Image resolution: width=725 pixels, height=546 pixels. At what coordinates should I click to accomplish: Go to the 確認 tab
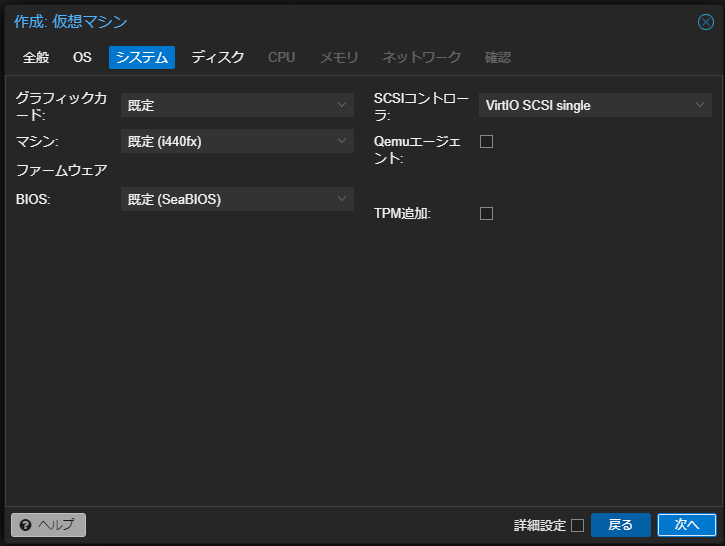[498, 57]
